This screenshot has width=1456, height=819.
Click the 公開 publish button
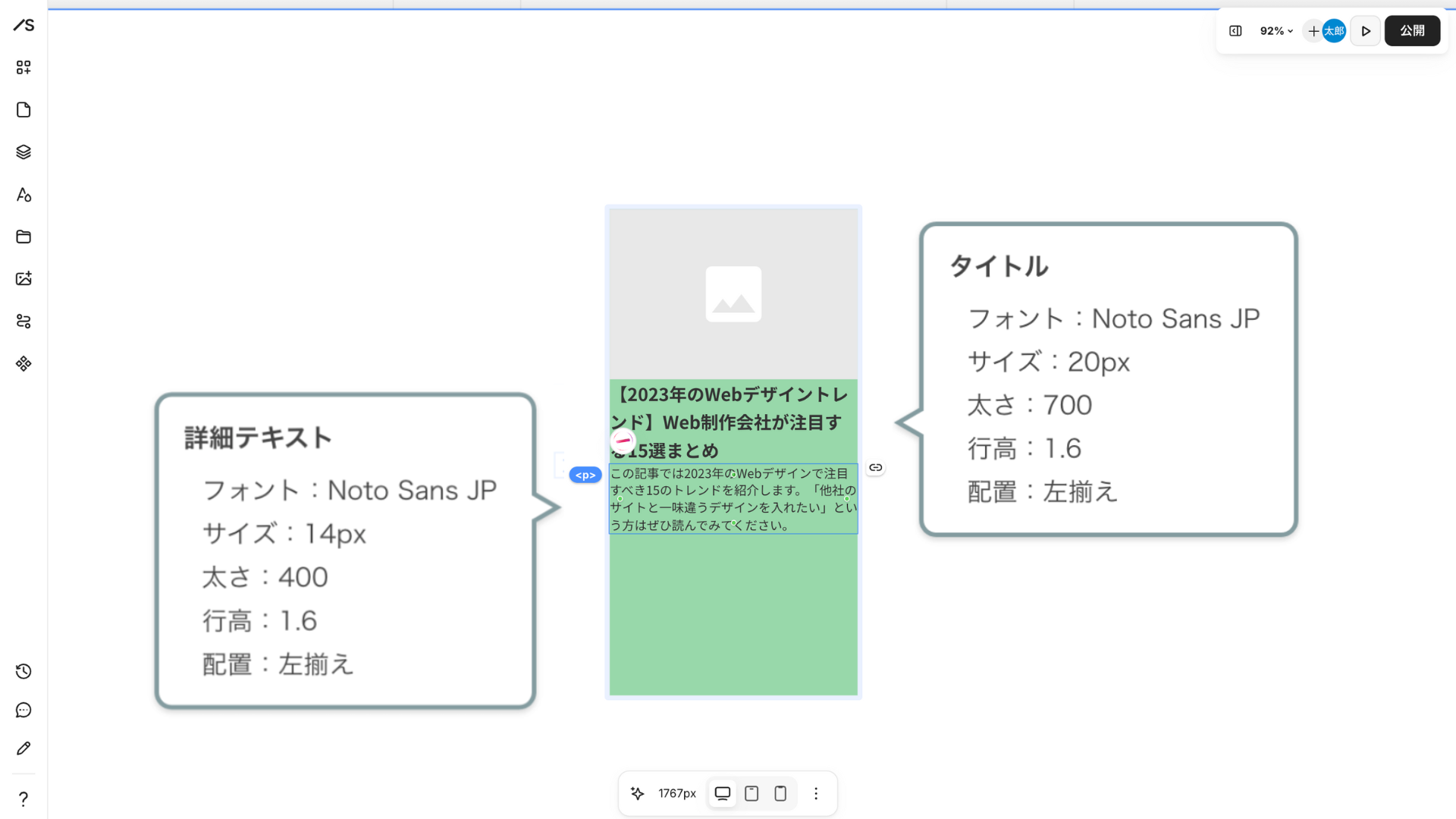1412,31
